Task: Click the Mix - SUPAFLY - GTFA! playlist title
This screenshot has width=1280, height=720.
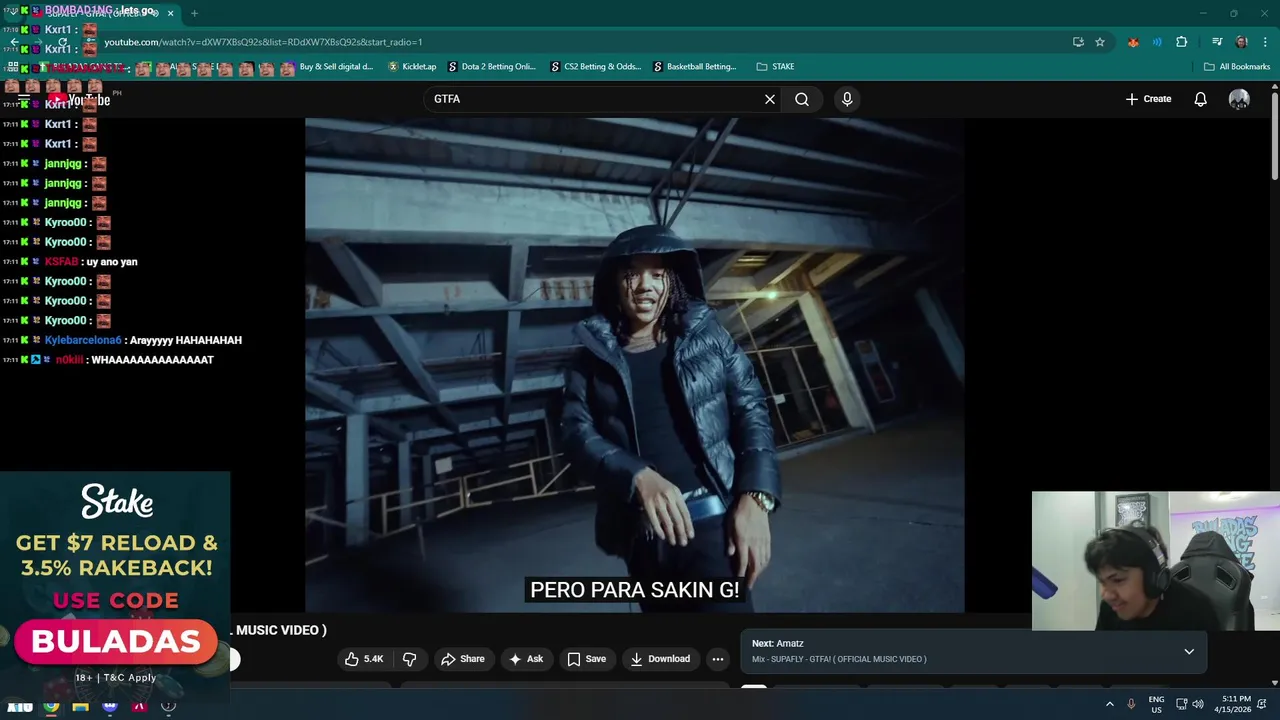Action: (839, 659)
